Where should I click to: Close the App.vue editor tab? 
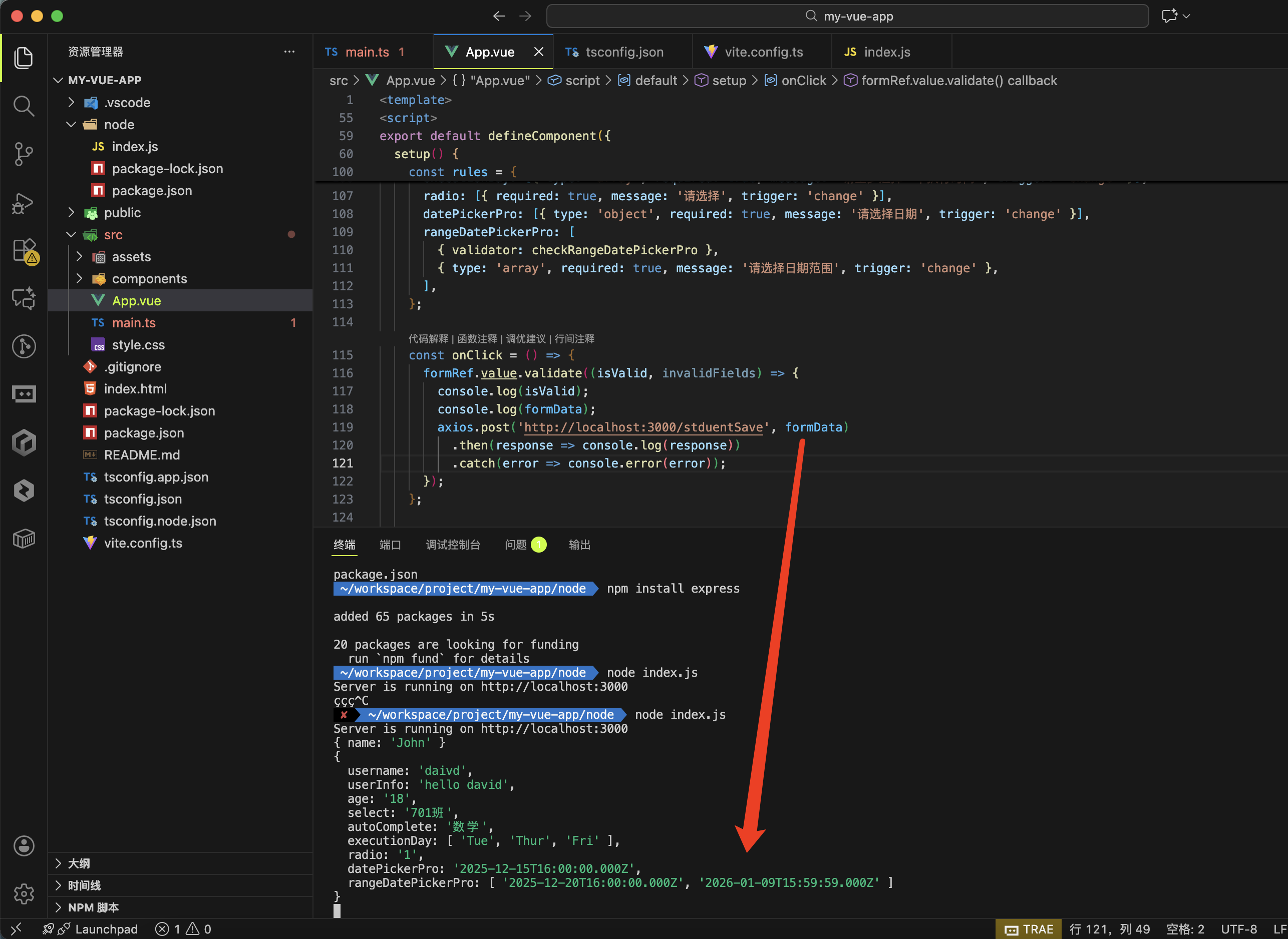point(538,52)
